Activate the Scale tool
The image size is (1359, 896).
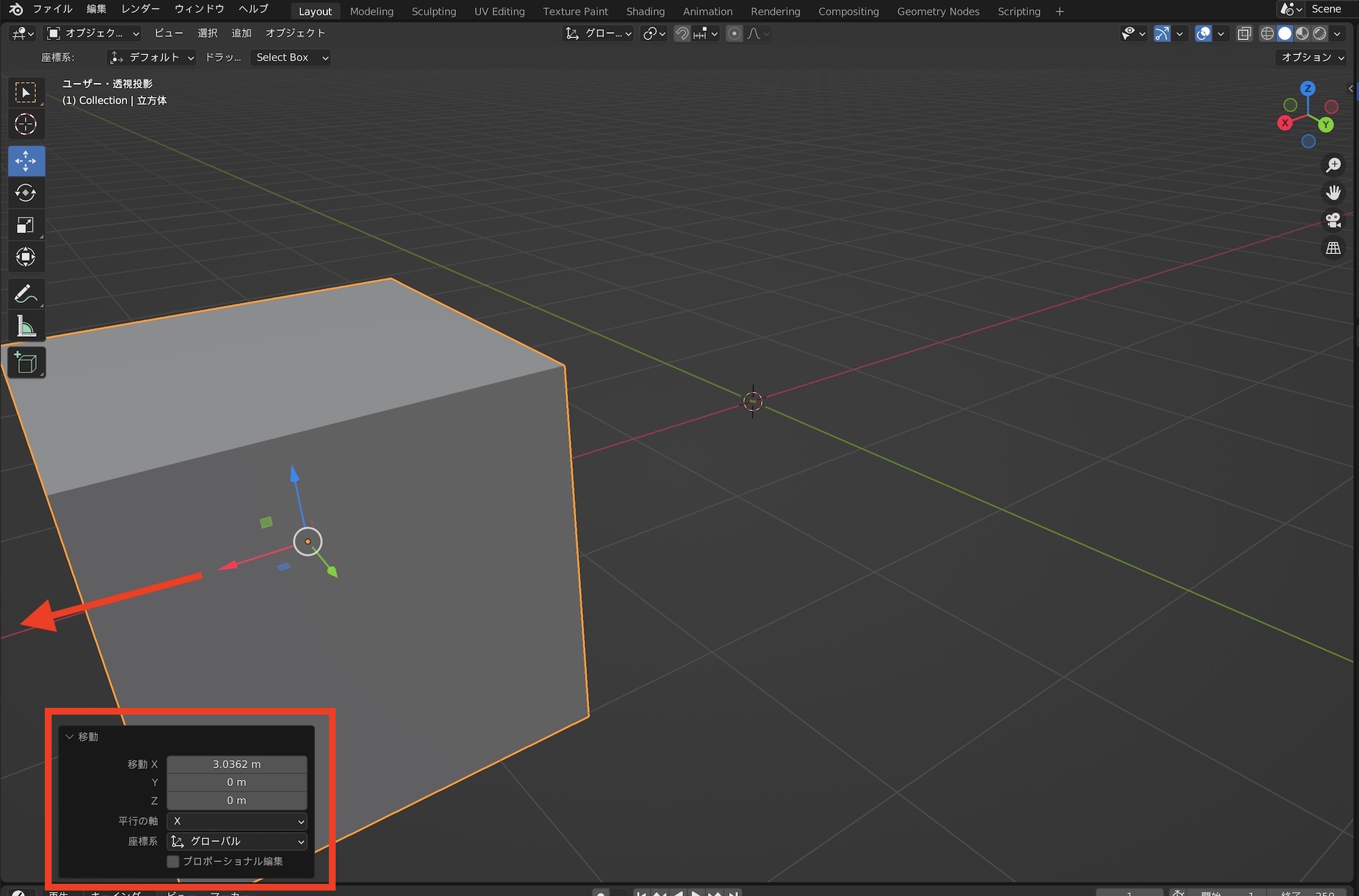click(26, 225)
